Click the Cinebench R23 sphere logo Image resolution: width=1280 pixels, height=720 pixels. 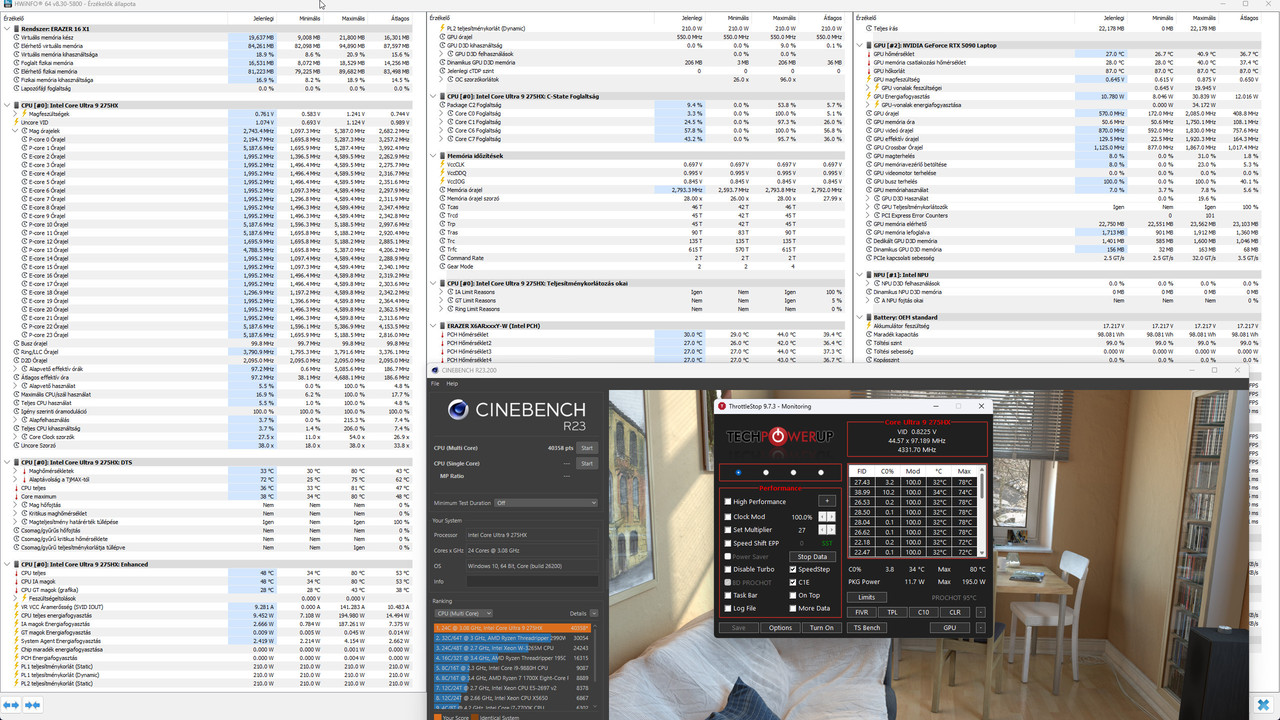(459, 408)
